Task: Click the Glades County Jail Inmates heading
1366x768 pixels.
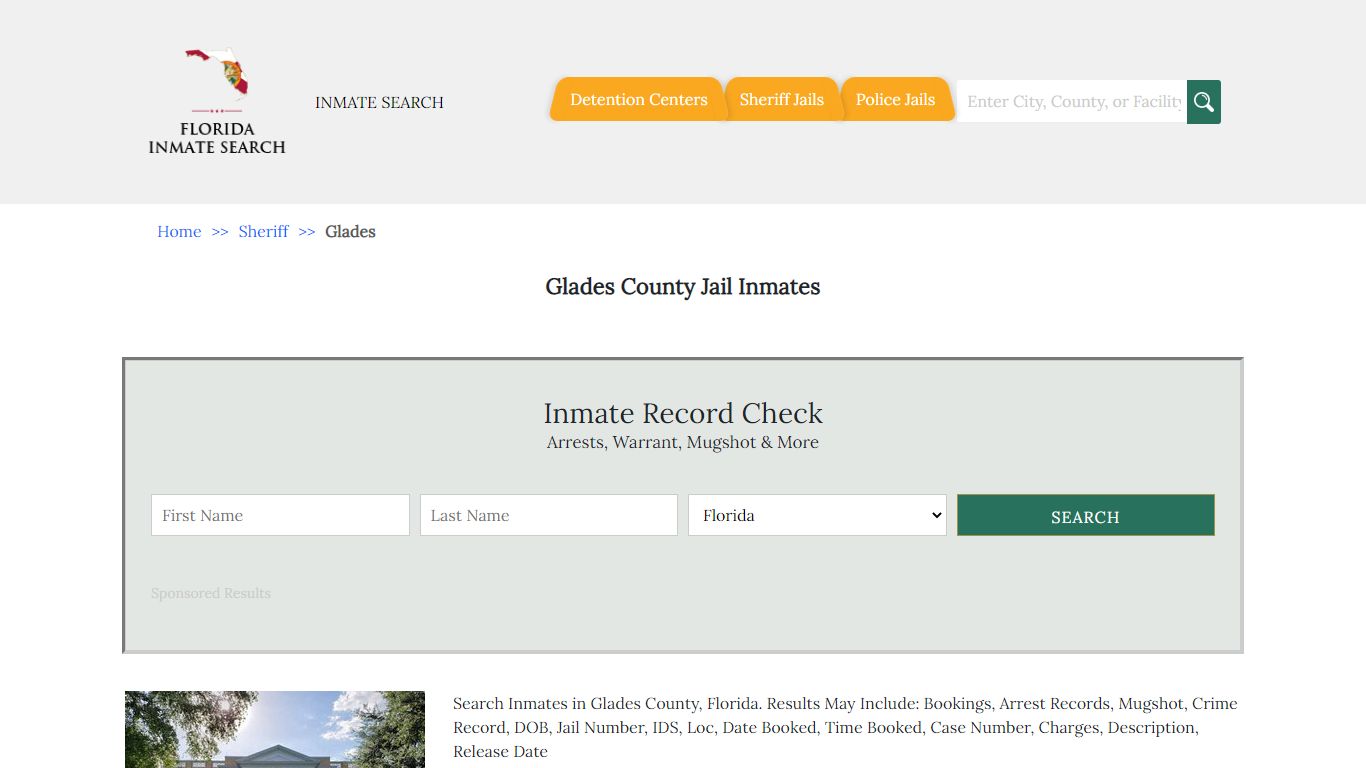Action: [x=683, y=287]
